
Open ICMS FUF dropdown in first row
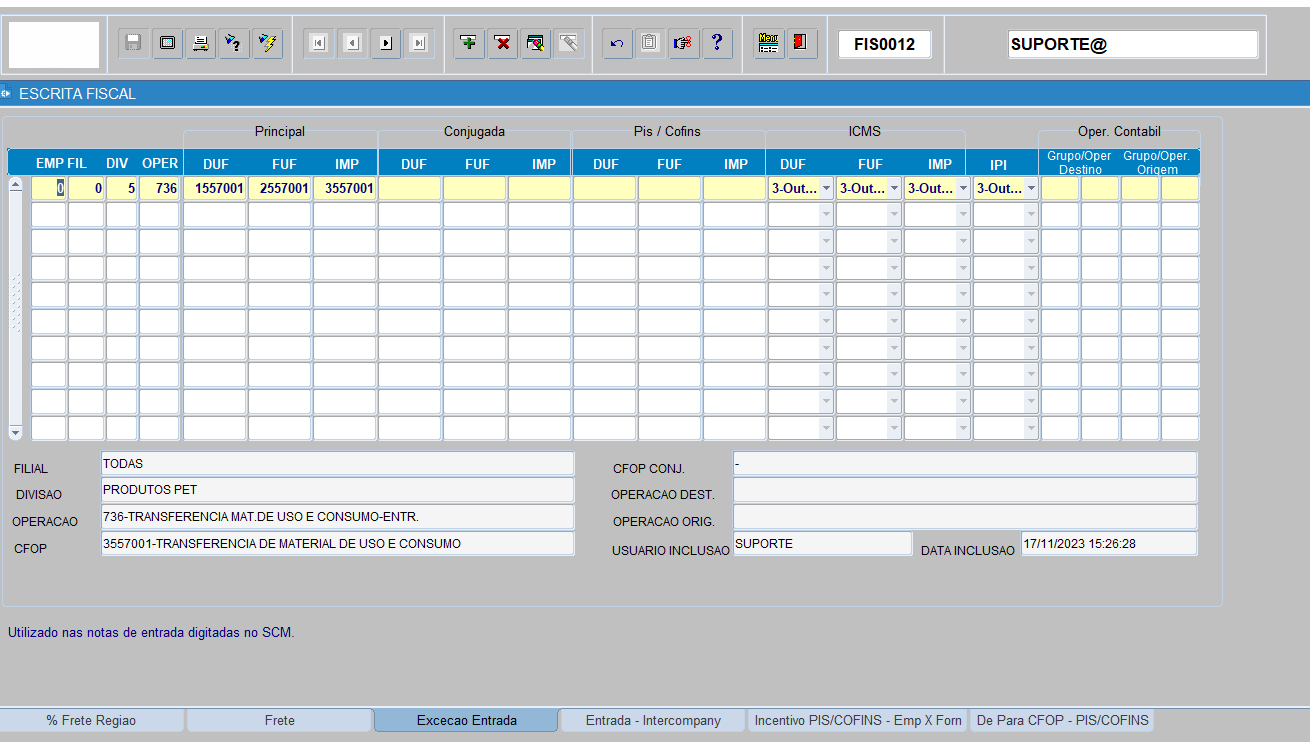894,188
